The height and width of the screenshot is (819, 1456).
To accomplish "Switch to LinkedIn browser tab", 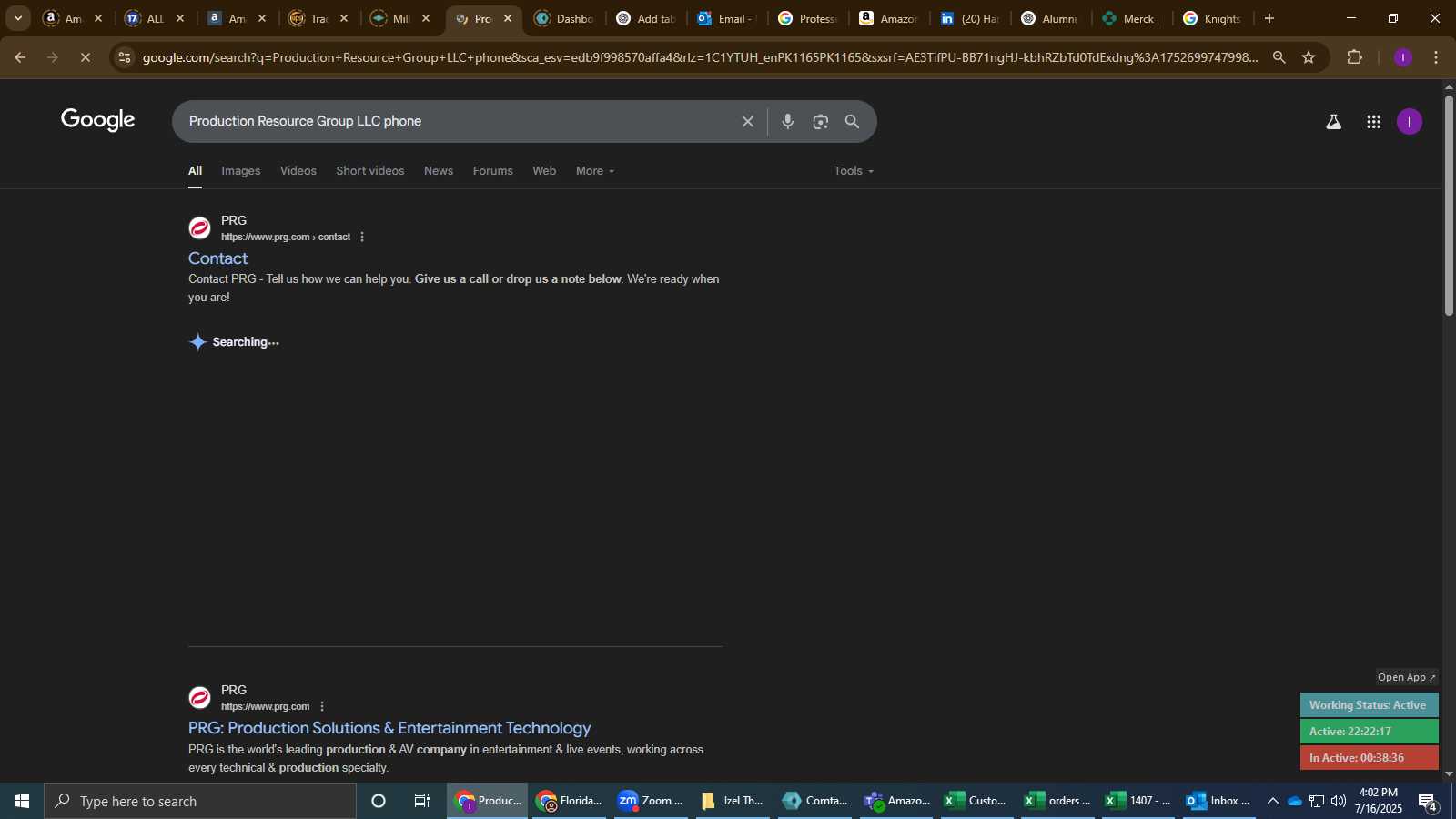I will pos(970,18).
